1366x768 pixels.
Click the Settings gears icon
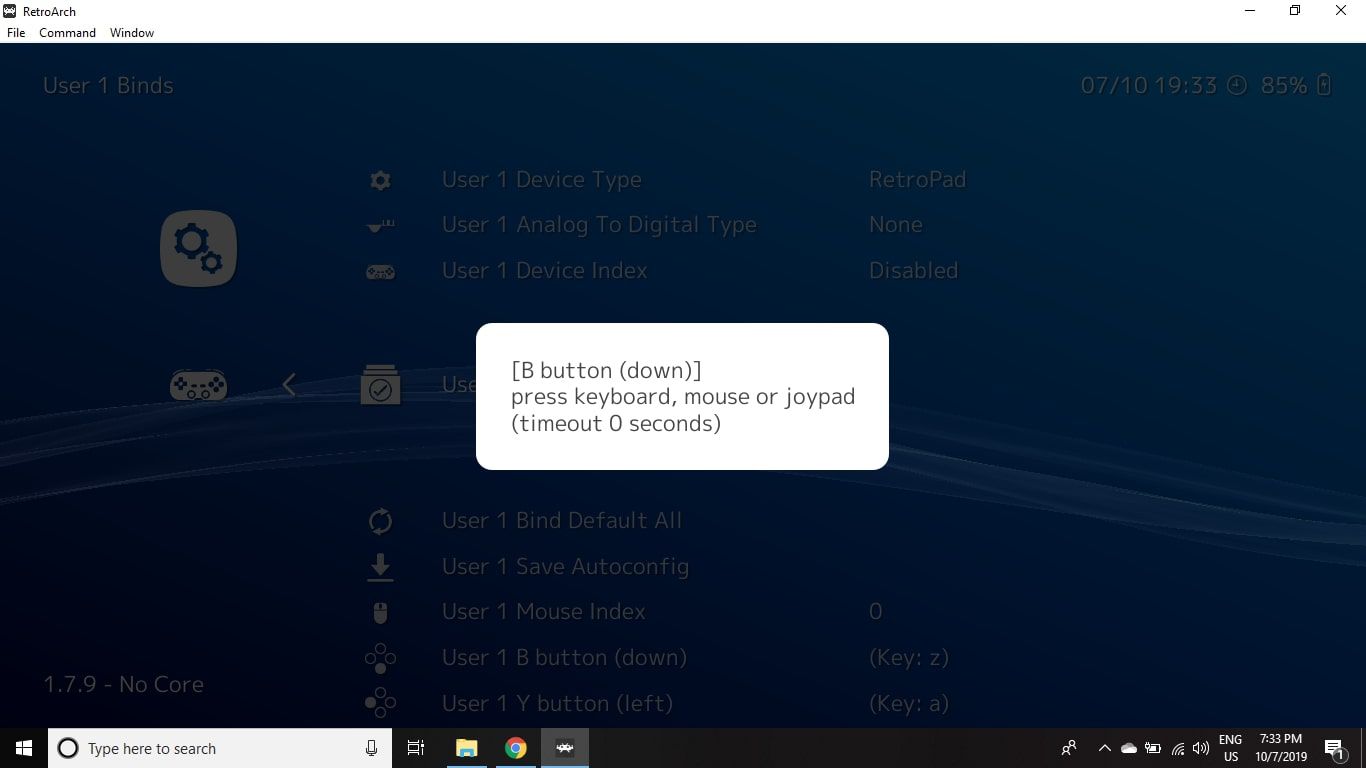click(x=198, y=248)
